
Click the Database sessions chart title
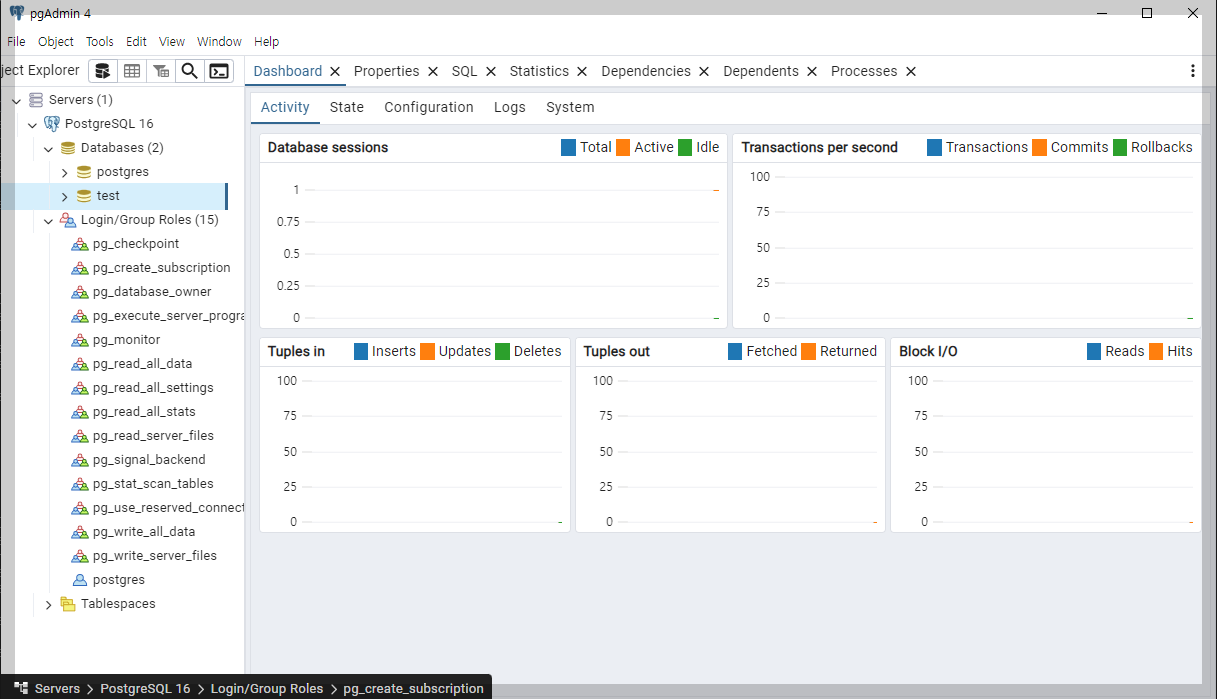click(328, 147)
